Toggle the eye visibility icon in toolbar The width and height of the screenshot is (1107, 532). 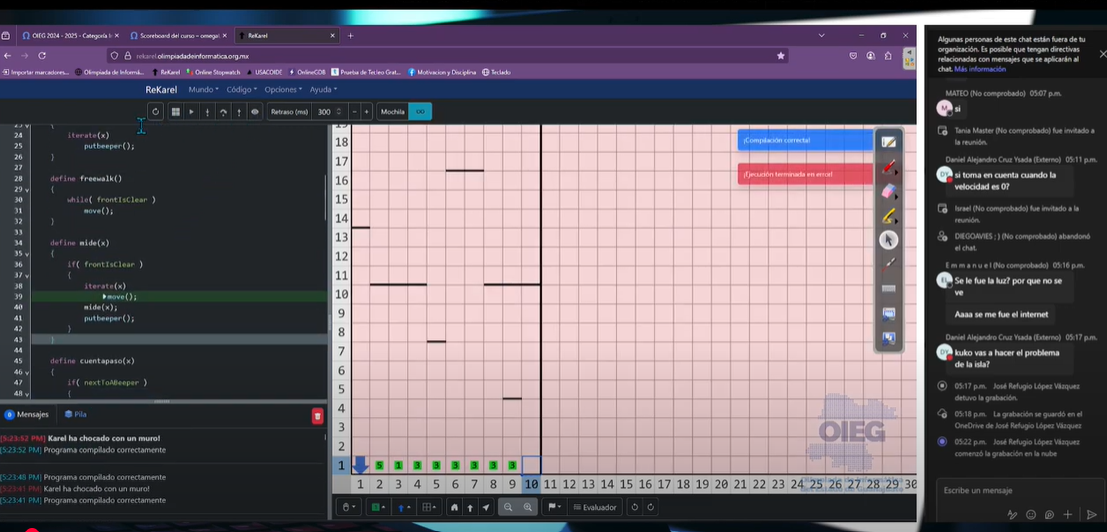pos(254,112)
